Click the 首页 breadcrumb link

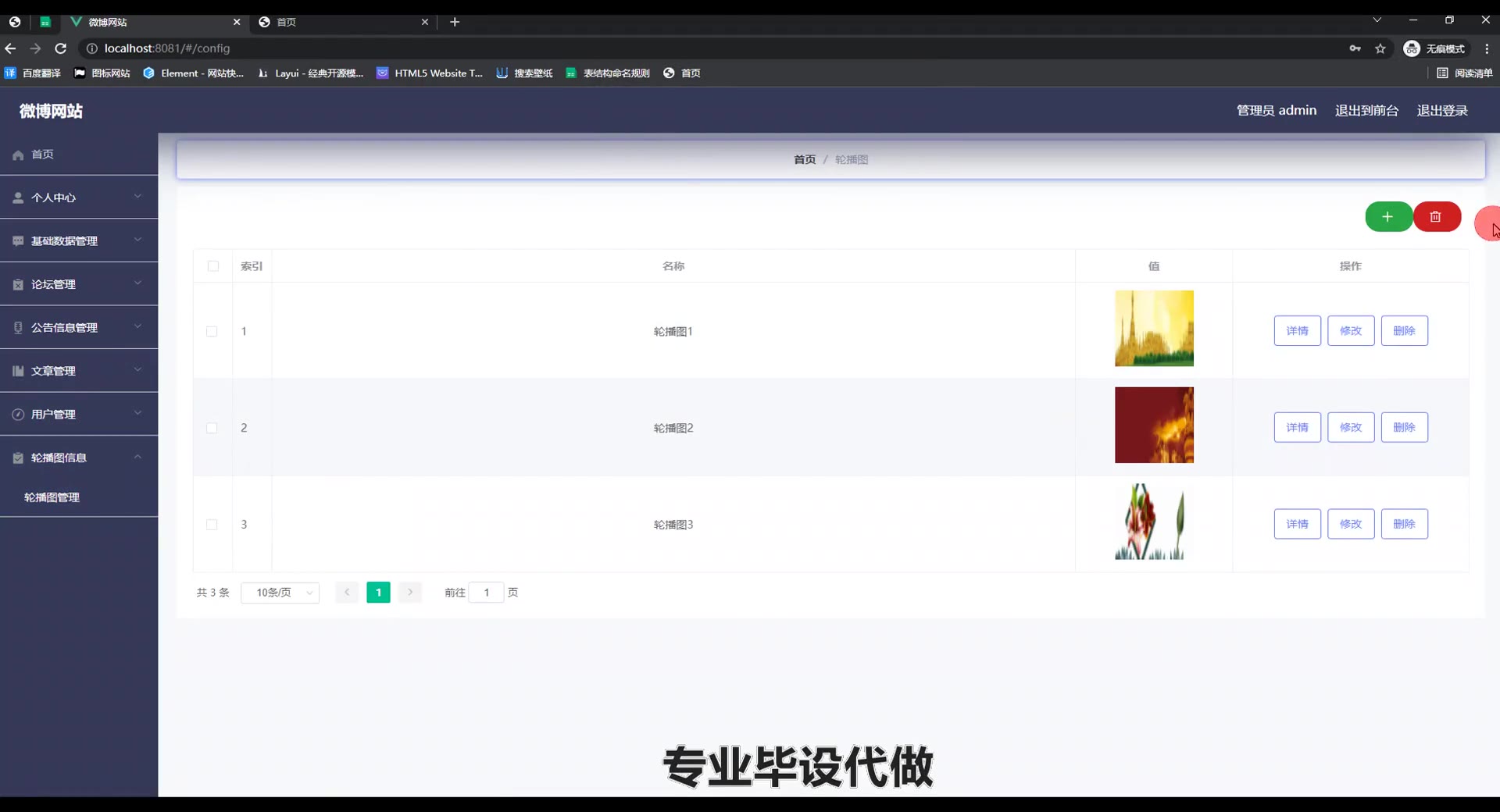point(805,159)
